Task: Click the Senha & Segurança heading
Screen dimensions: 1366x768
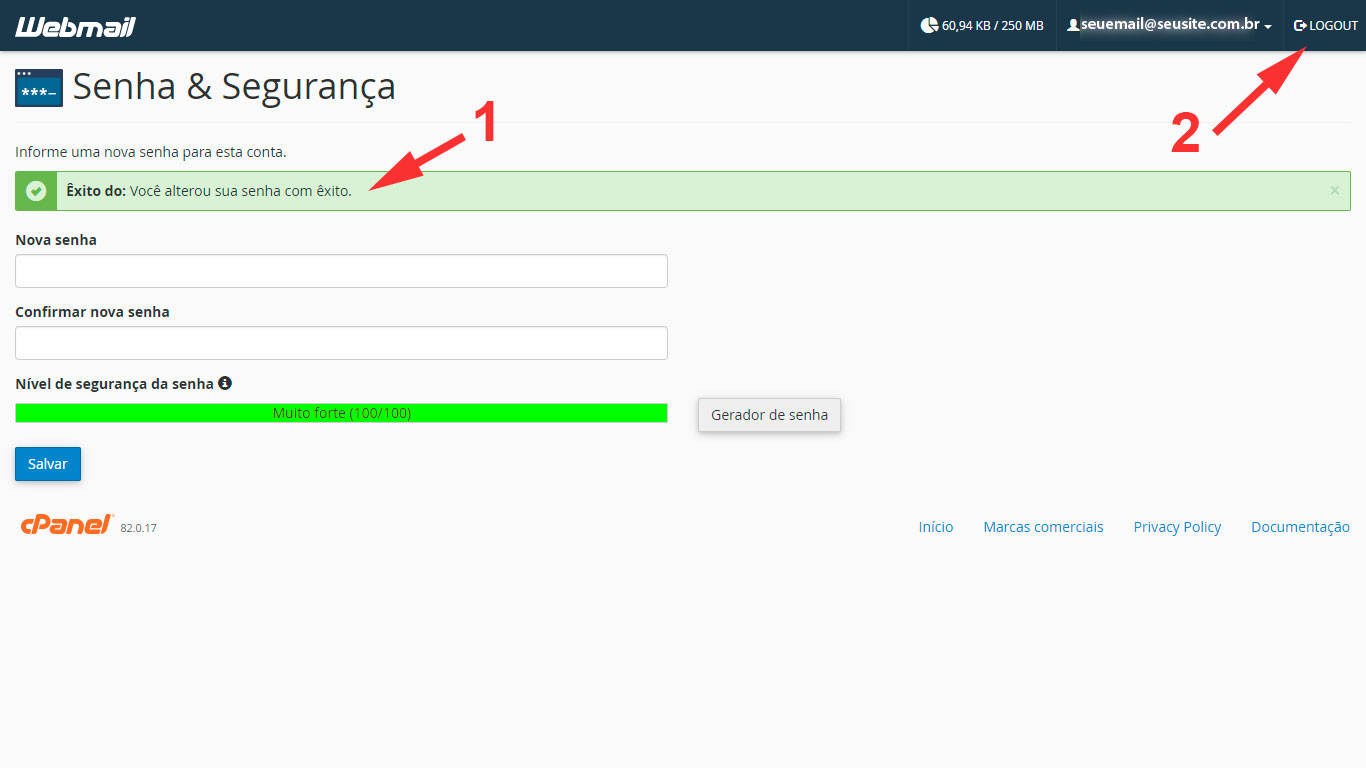Action: click(234, 87)
